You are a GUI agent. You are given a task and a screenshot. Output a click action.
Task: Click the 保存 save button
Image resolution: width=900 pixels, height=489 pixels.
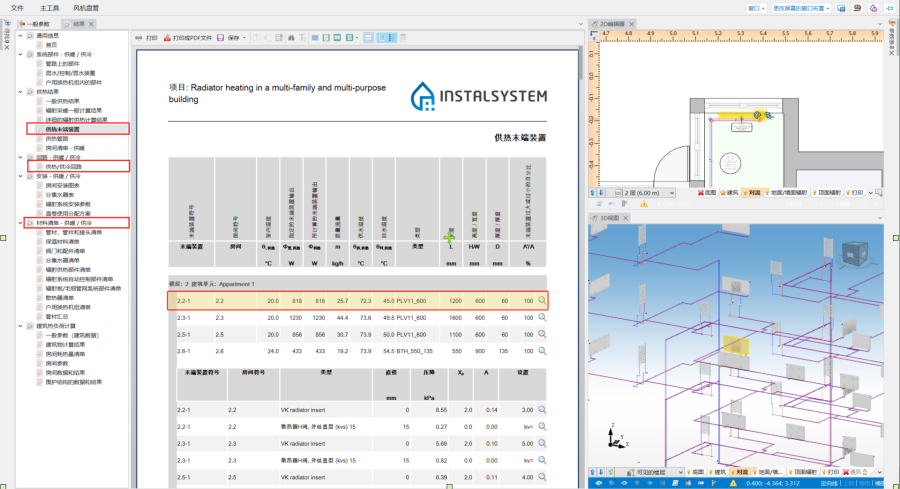coord(229,38)
